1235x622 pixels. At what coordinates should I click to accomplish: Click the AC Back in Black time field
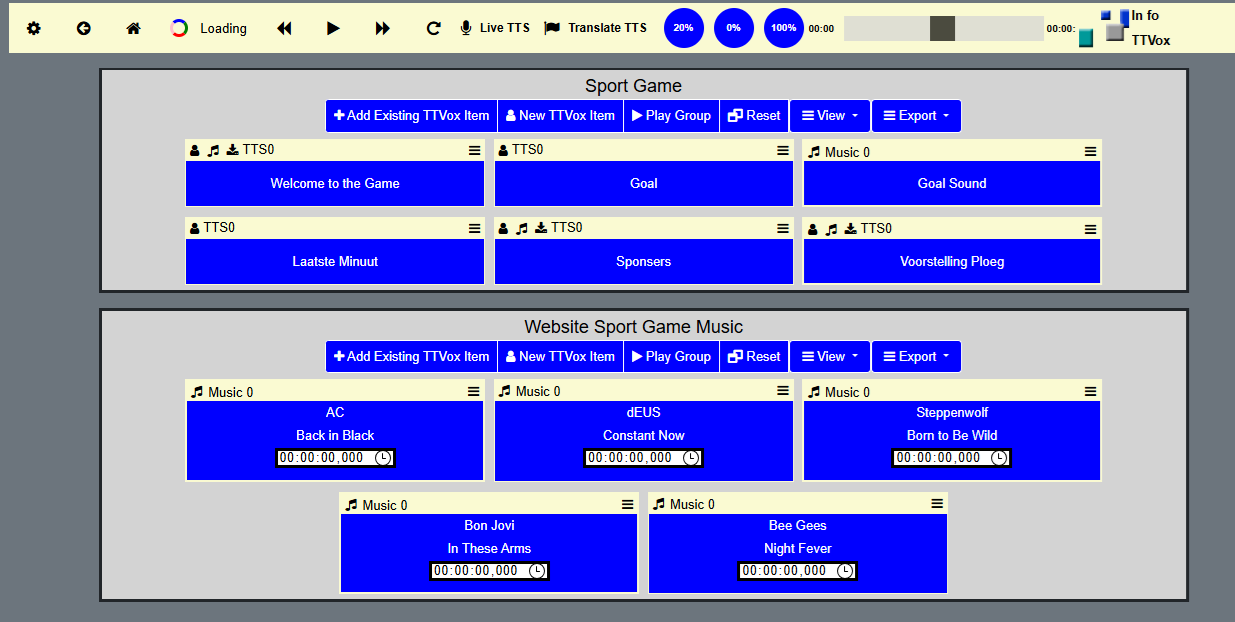coord(325,458)
